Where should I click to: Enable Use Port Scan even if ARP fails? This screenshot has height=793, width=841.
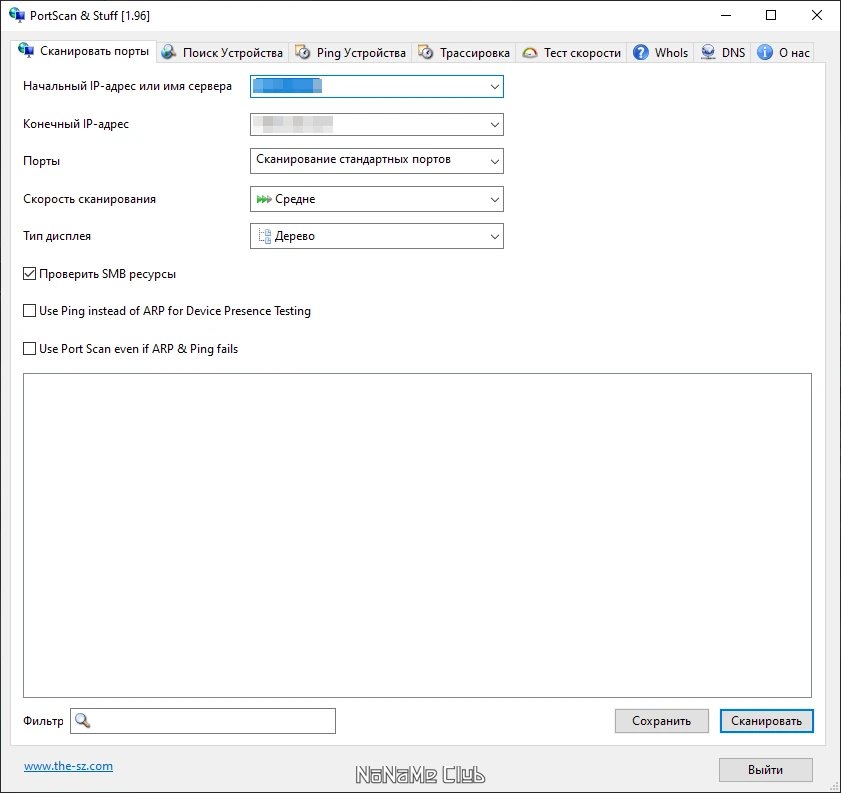(29, 348)
